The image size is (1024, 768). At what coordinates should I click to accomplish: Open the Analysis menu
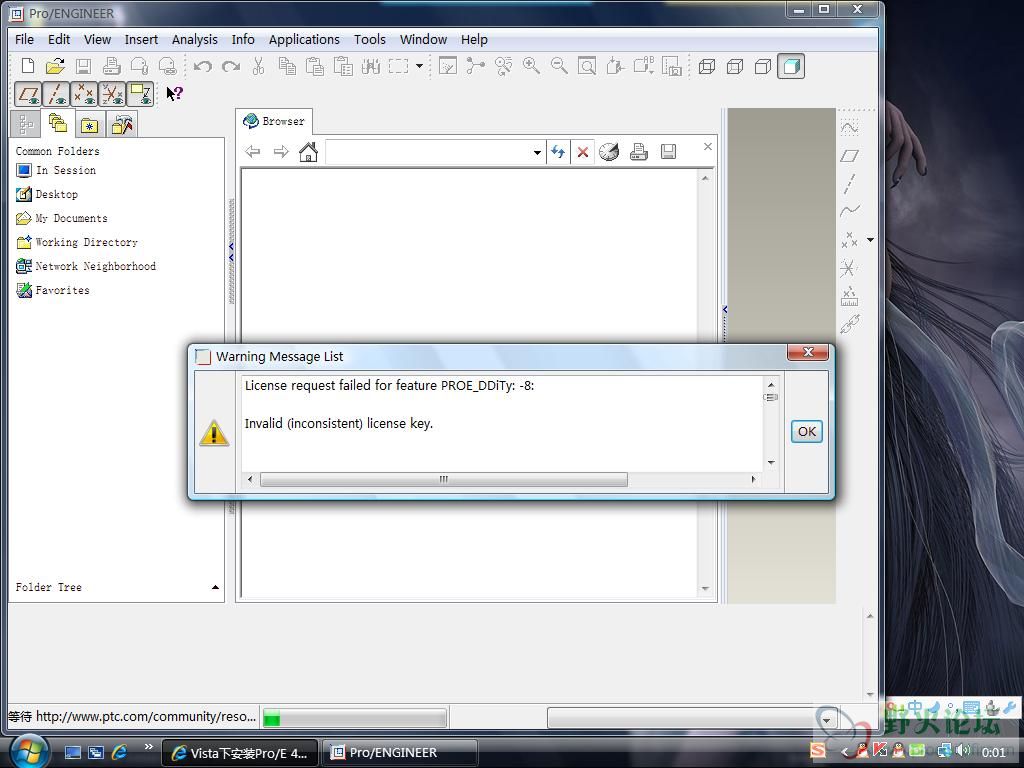195,39
